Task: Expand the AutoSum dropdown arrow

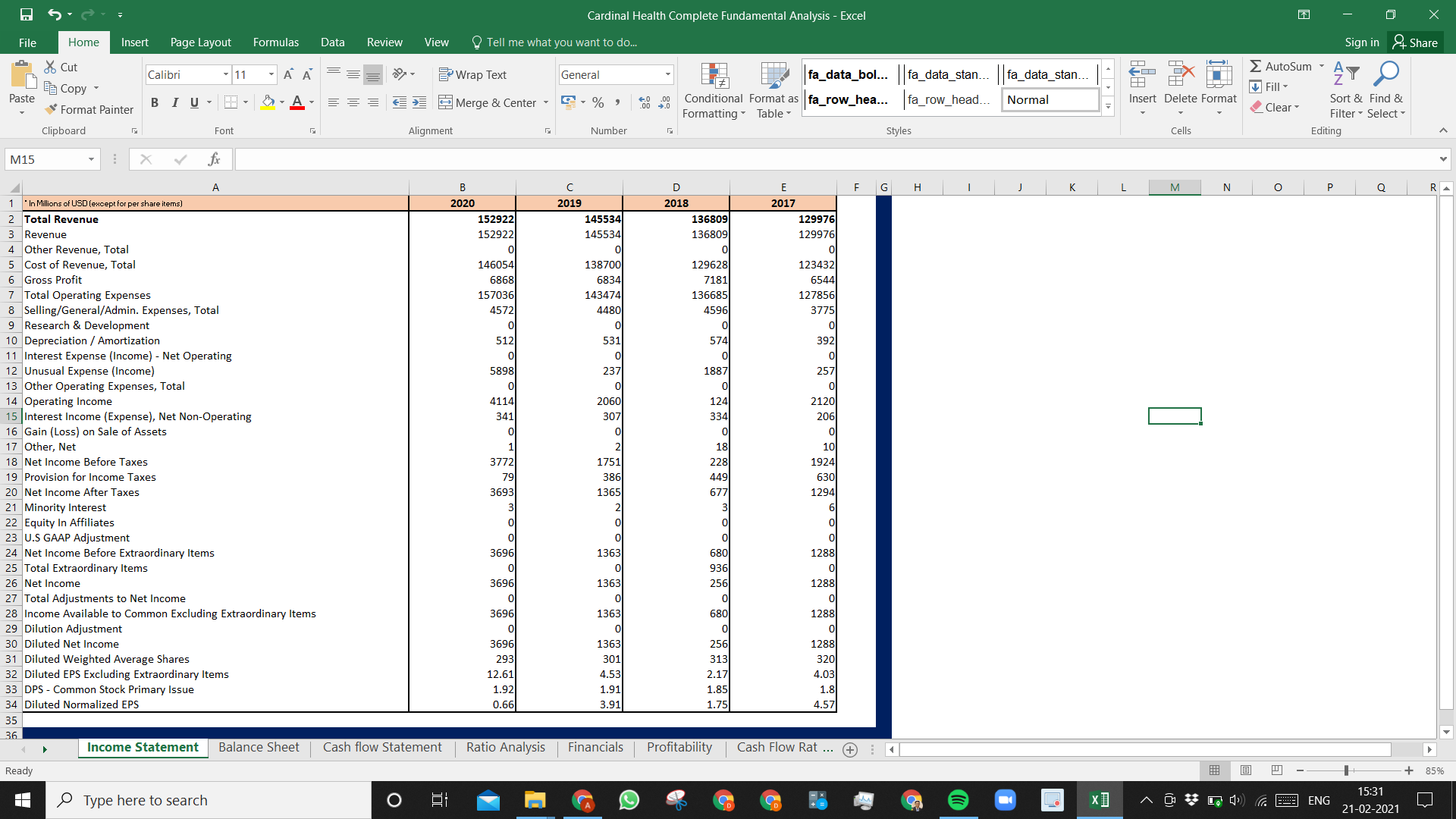Action: [1322, 66]
